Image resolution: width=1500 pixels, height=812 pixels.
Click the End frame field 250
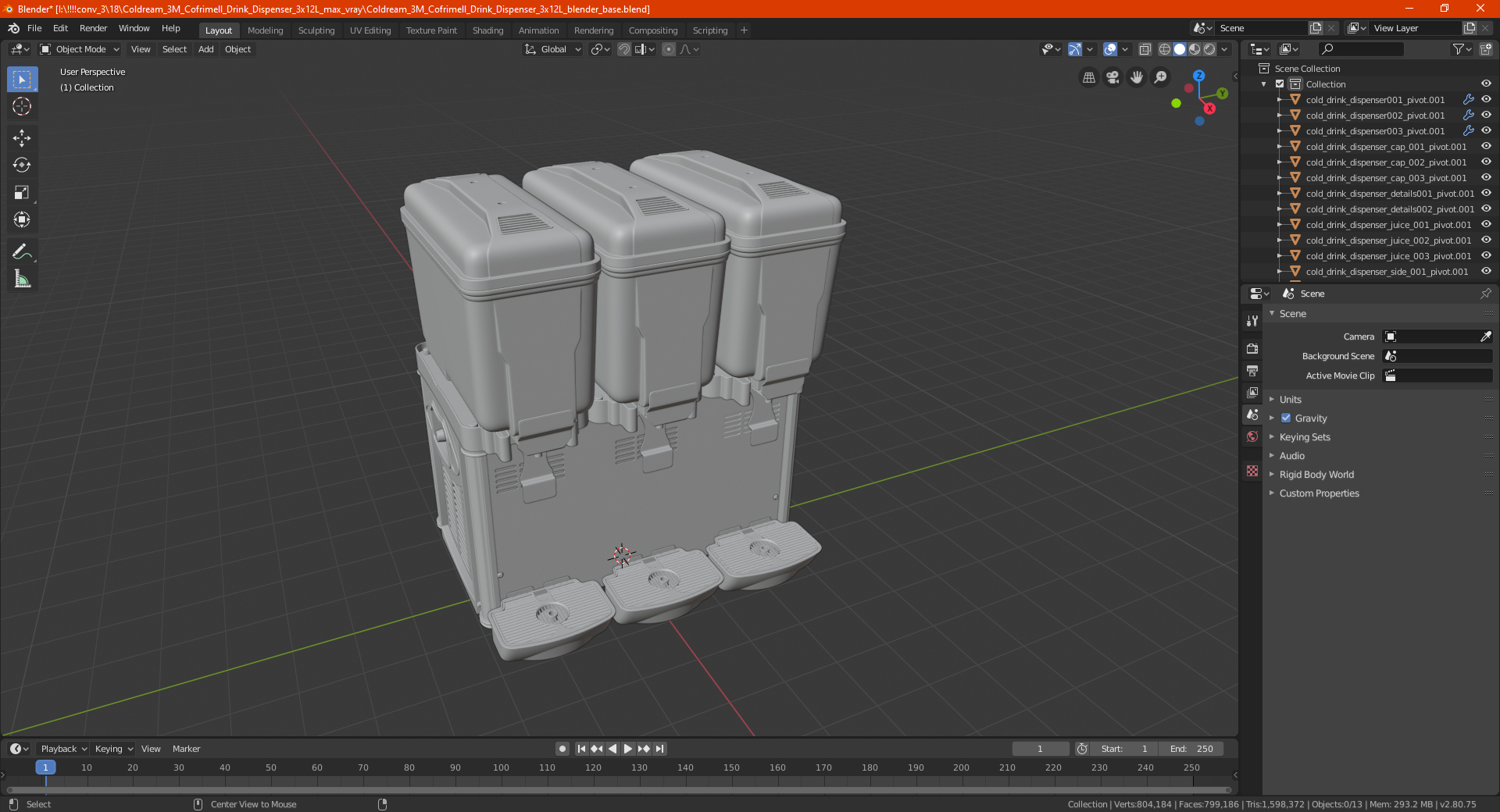point(1191,749)
